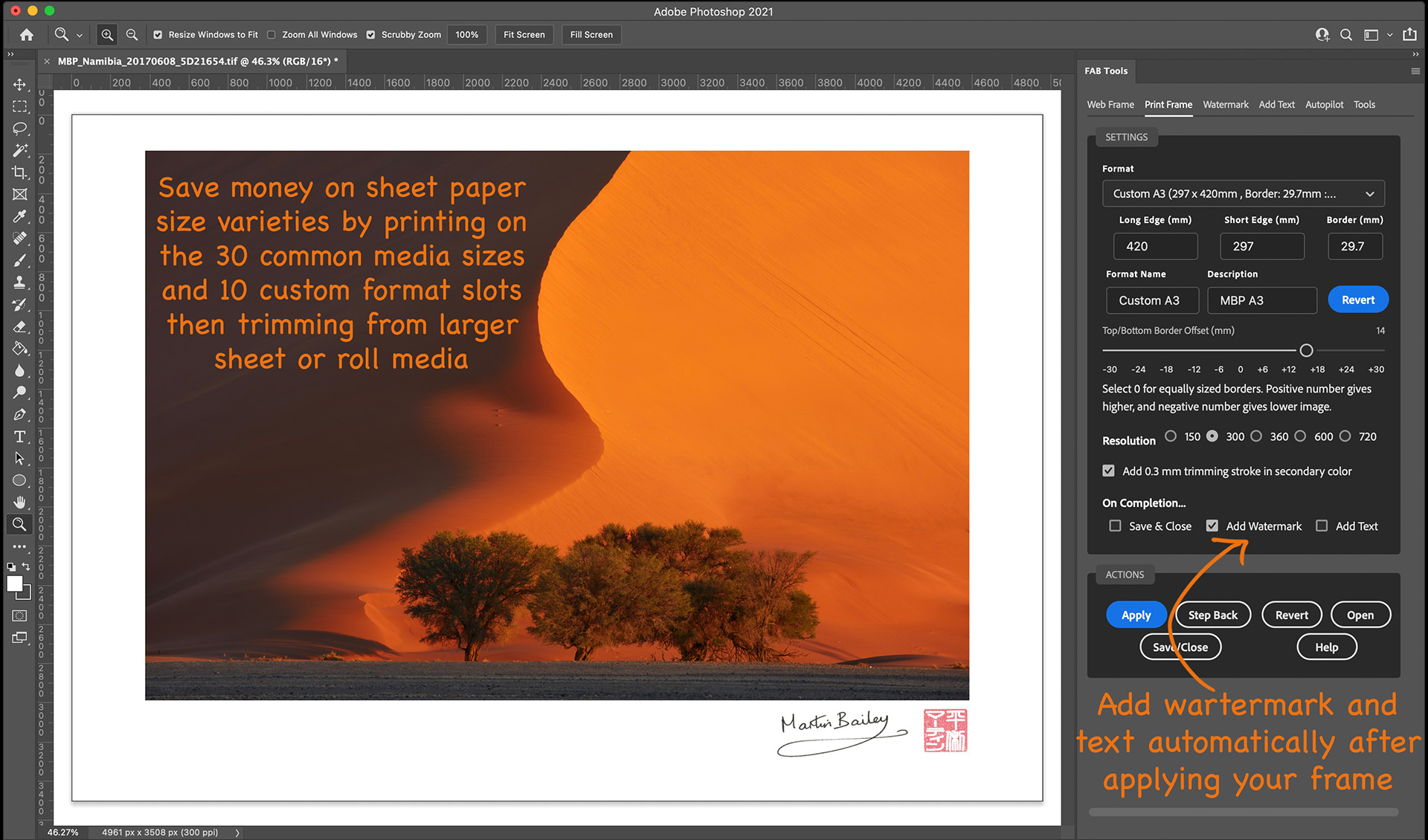The image size is (1428, 840).
Task: Open the share icon in top bar
Action: click(1409, 35)
